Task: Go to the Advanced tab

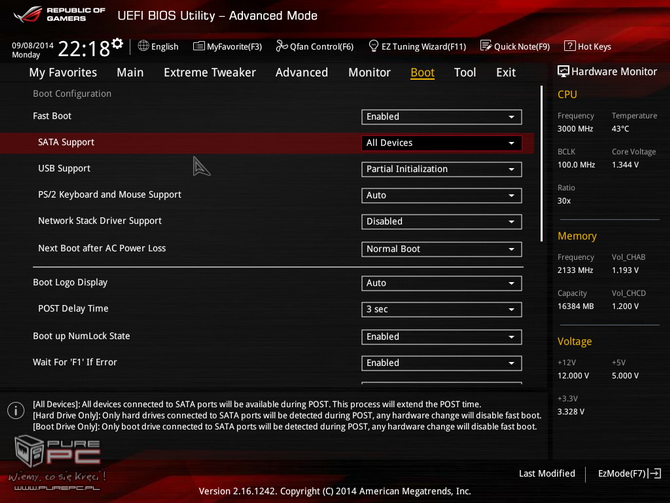Action: (302, 72)
